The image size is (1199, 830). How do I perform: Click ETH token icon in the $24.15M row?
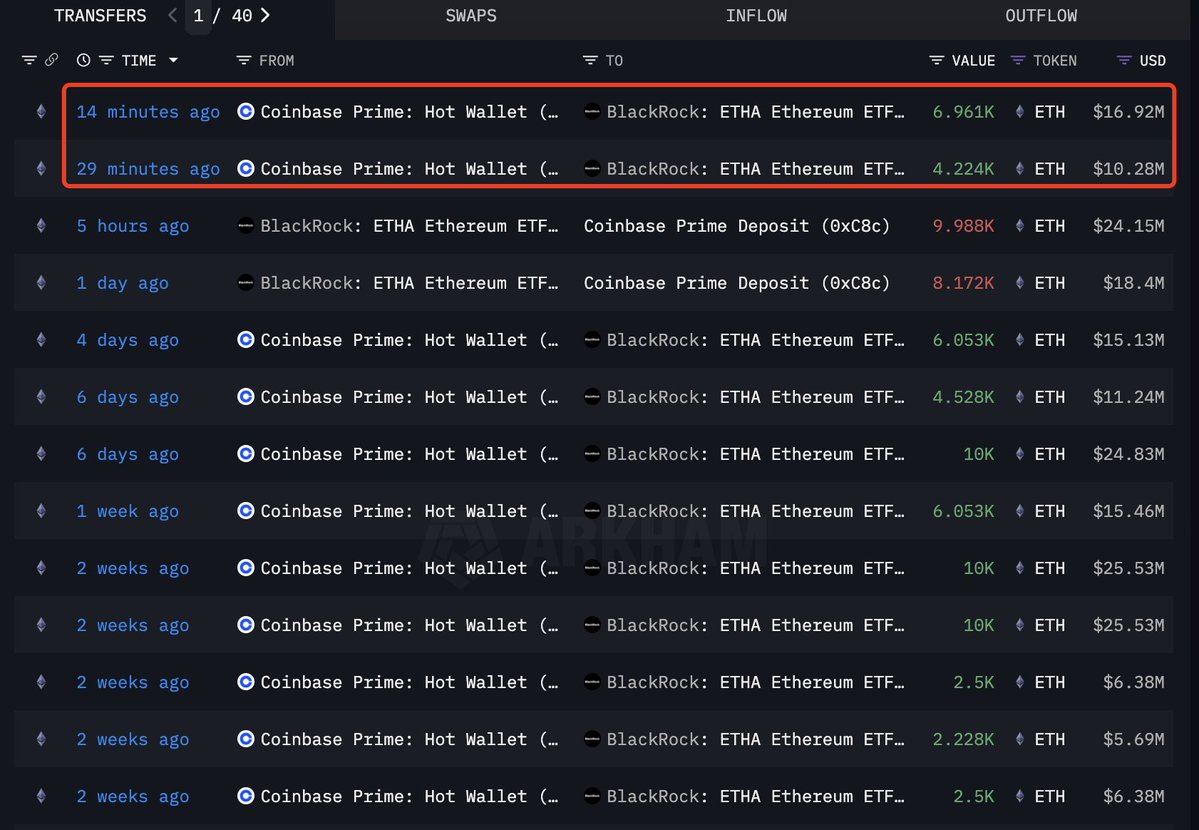click(x=1019, y=226)
